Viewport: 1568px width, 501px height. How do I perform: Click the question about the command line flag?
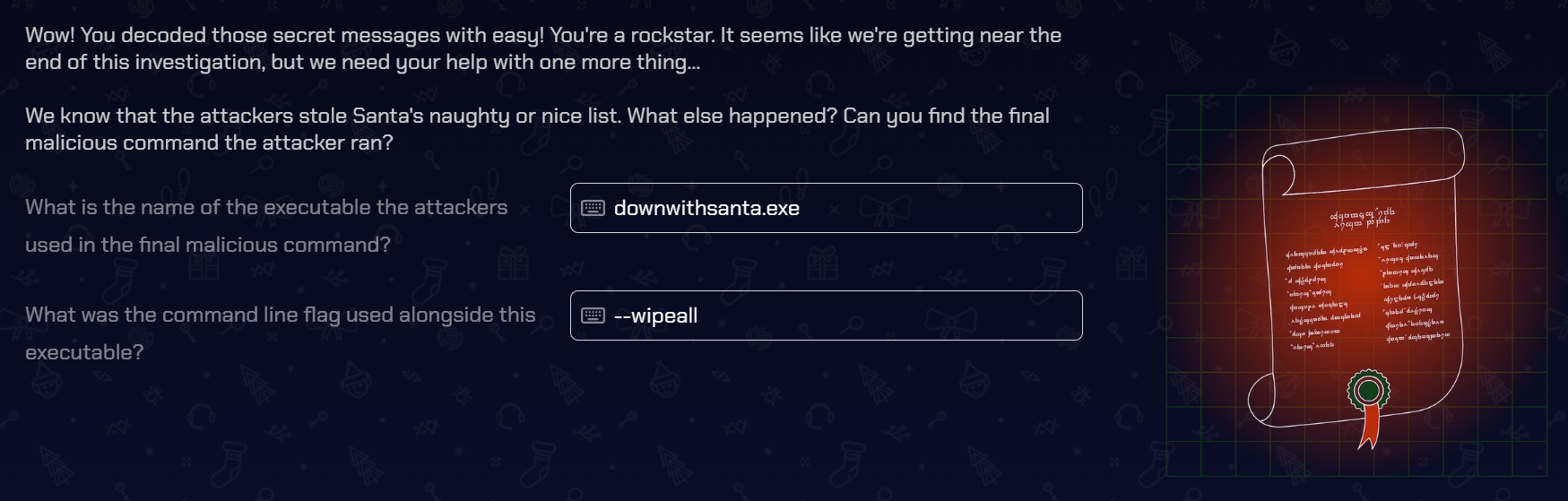pos(281,333)
